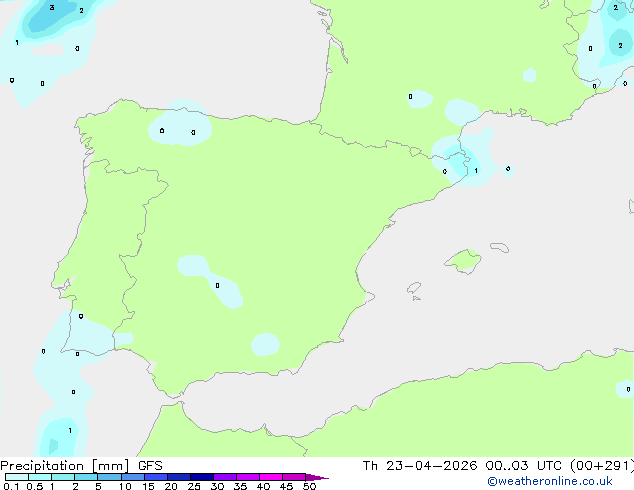Click the 45–50 mm legend color swatch
The height and width of the screenshot is (490, 634).
294,477
